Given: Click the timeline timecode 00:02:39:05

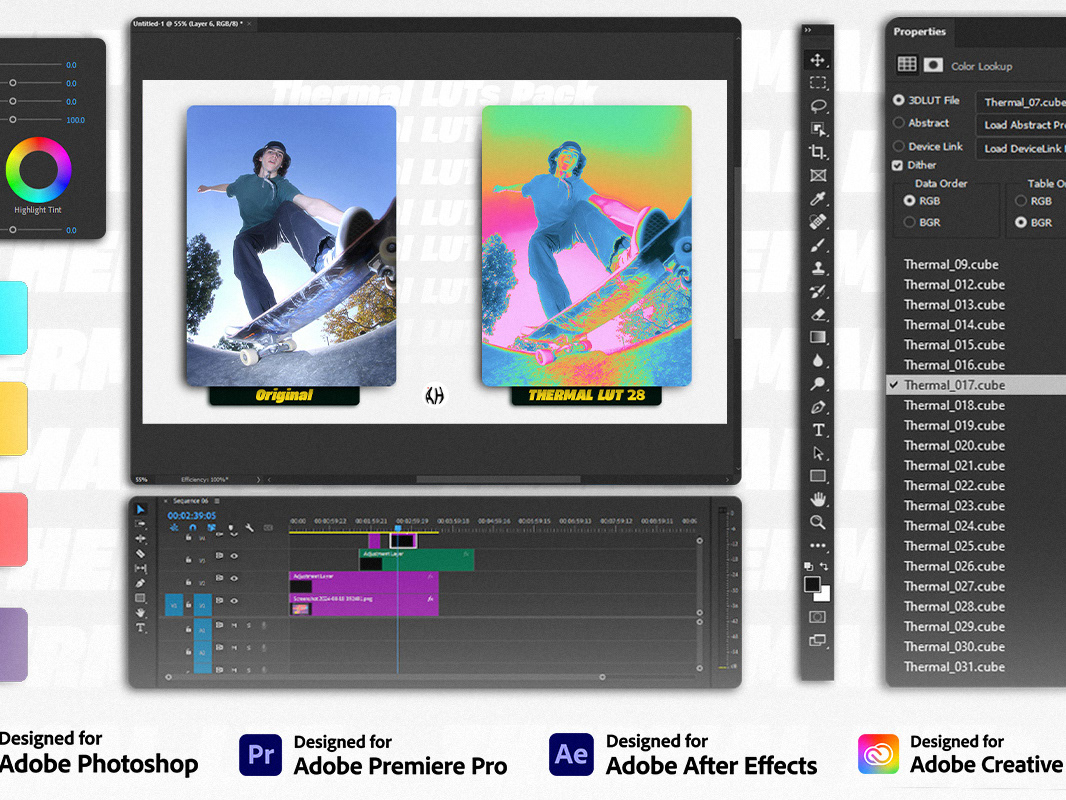Looking at the screenshot, I should pyautogui.click(x=192, y=516).
